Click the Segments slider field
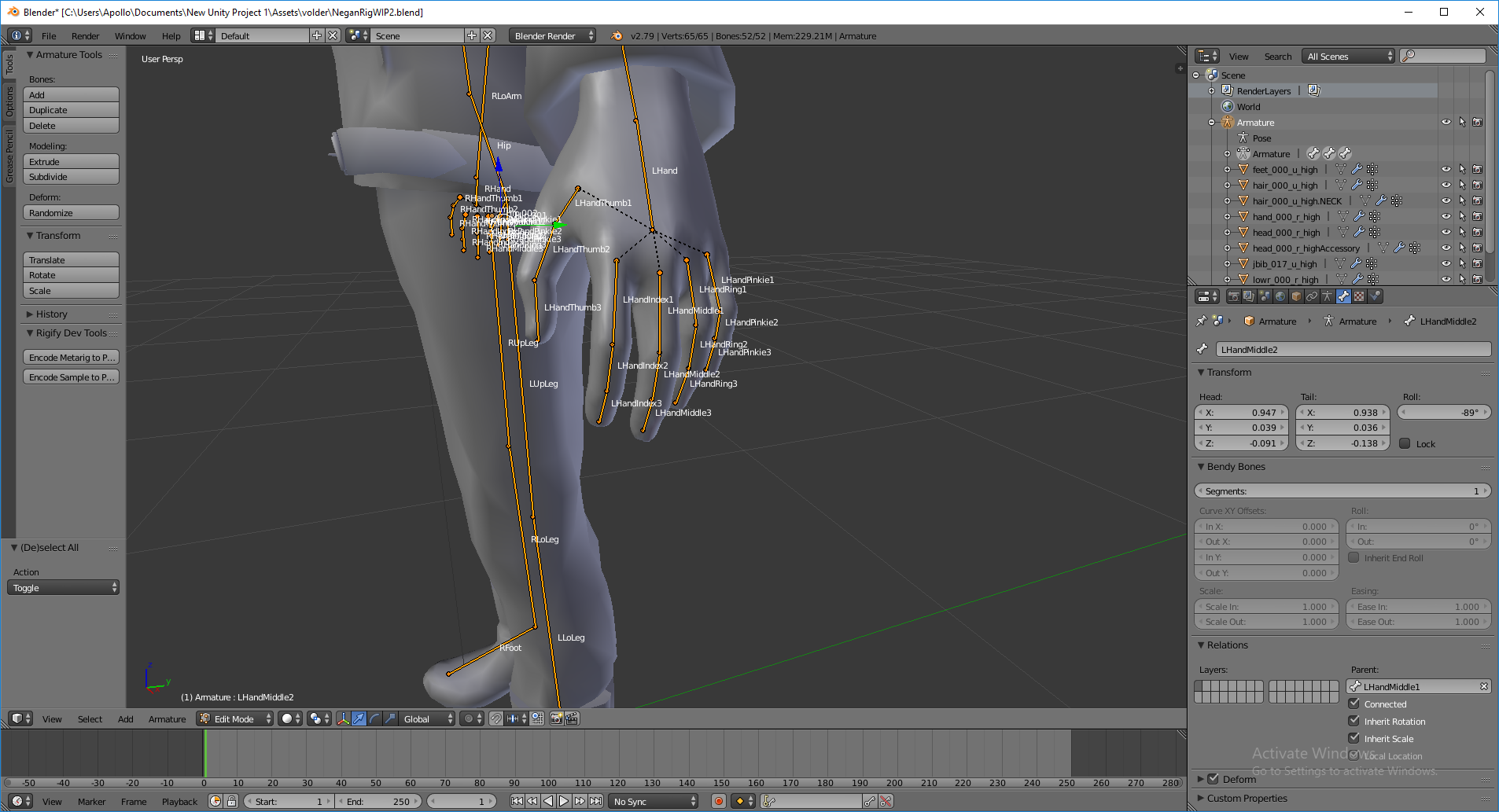Image resolution: width=1499 pixels, height=812 pixels. [1342, 491]
